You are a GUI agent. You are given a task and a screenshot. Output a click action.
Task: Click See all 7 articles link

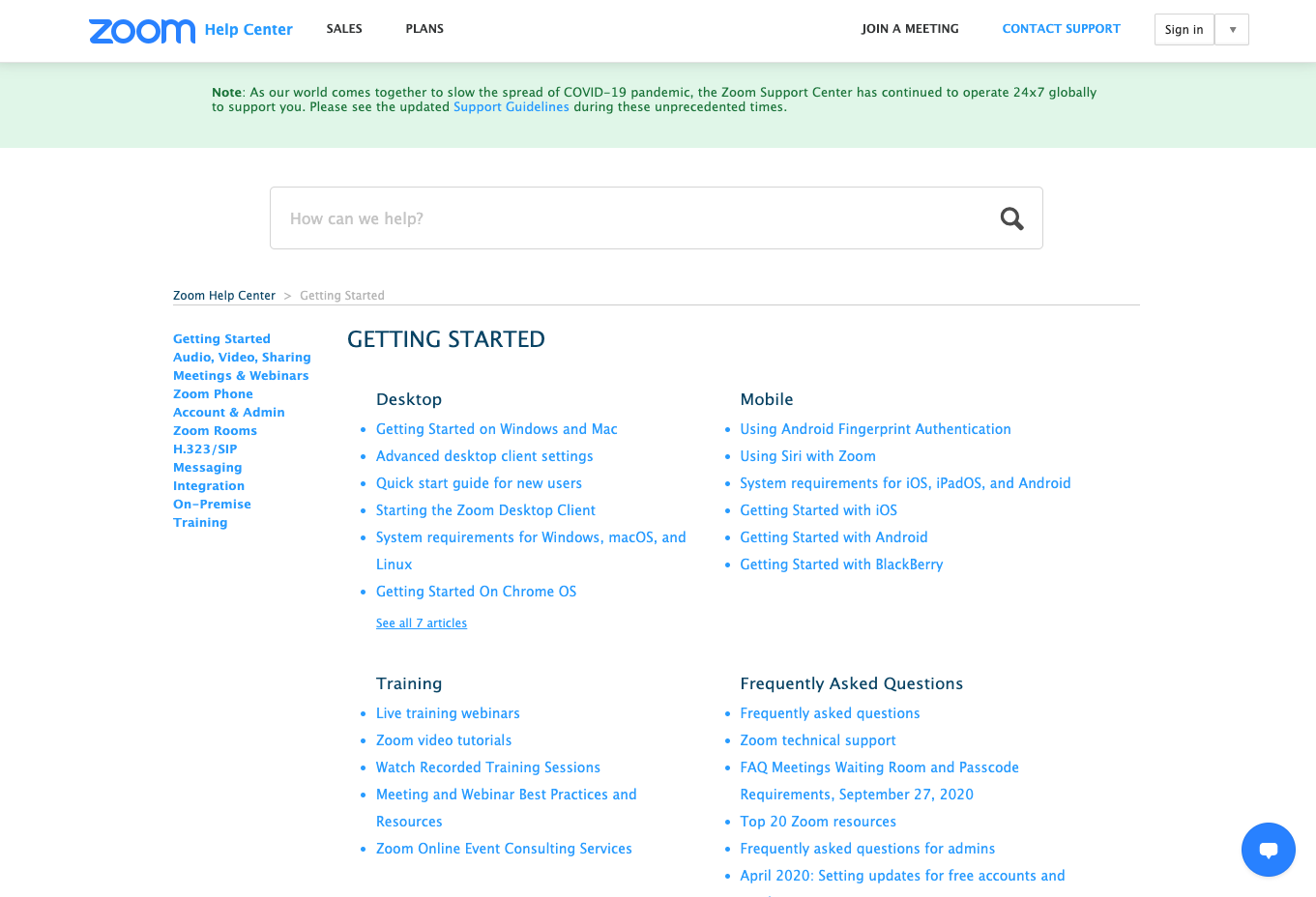pos(422,623)
